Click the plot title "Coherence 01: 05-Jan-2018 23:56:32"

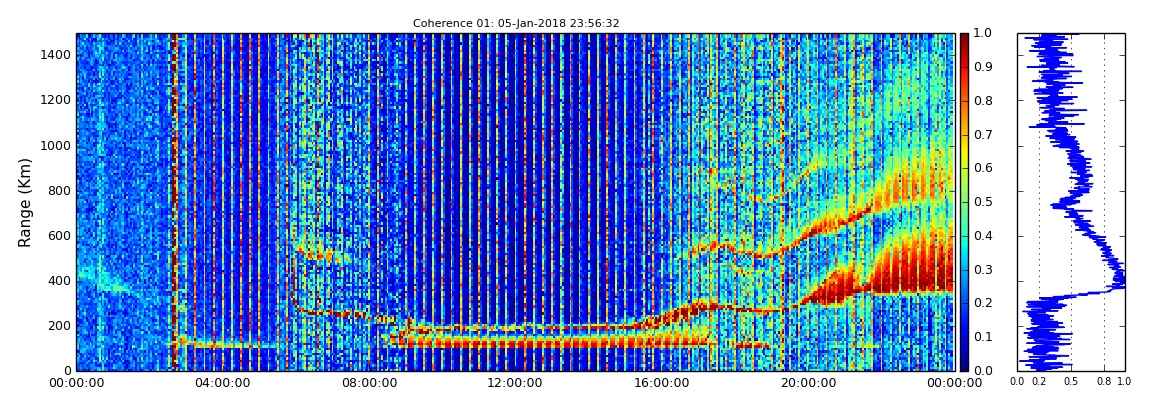click(516, 23)
